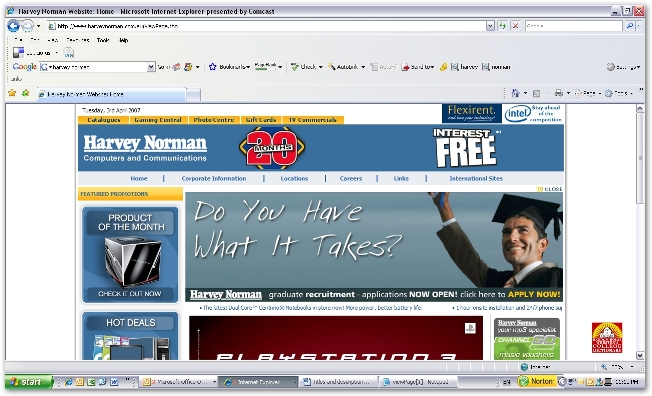This screenshot has height=396, width=652.
Task: Open Google Toolbar Settings dropdown
Action: tap(623, 67)
